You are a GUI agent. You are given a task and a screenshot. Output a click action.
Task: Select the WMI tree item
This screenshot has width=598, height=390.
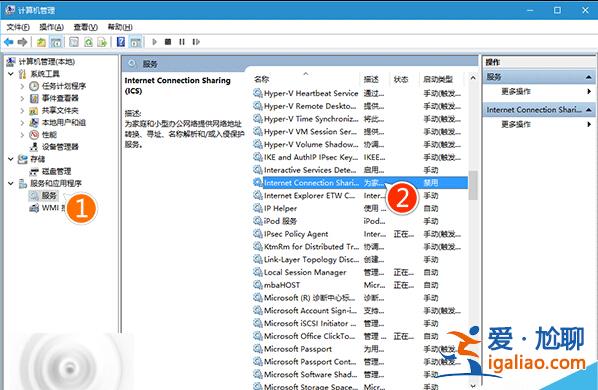click(50, 208)
